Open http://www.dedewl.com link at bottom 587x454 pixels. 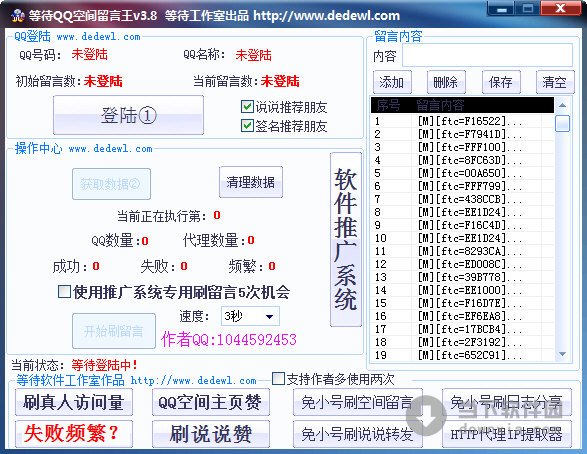pyautogui.click(x=194, y=381)
